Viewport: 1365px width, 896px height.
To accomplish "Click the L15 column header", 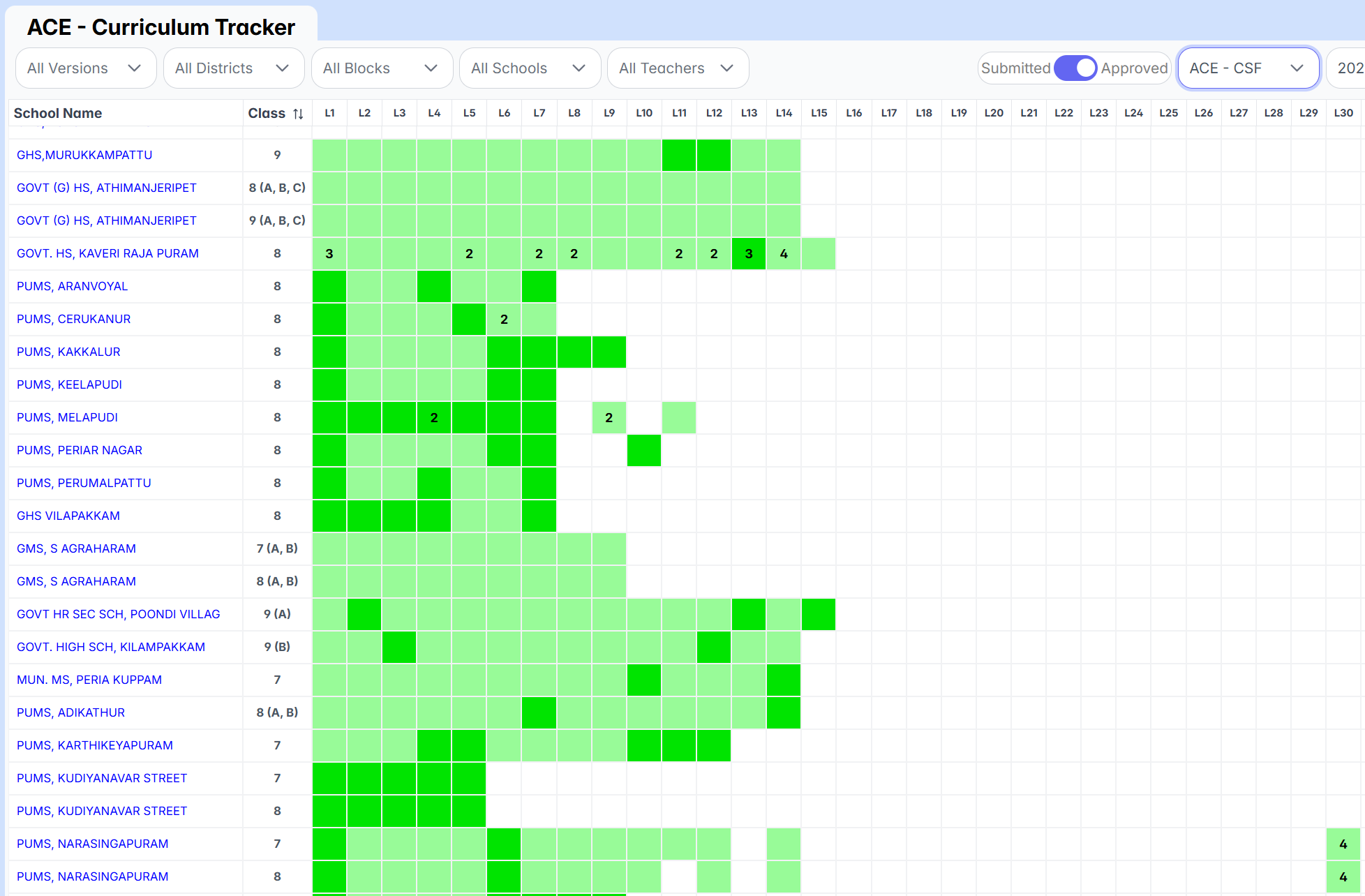I will tap(819, 113).
